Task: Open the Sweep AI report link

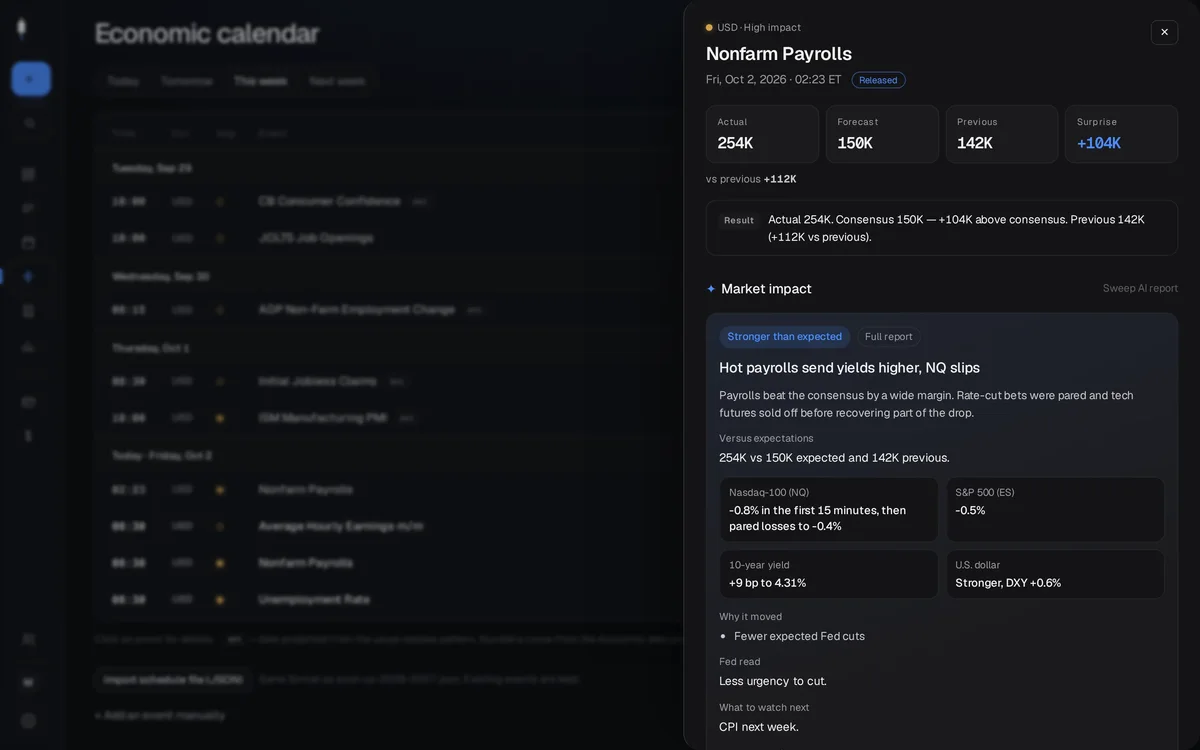Action: click(x=1140, y=288)
